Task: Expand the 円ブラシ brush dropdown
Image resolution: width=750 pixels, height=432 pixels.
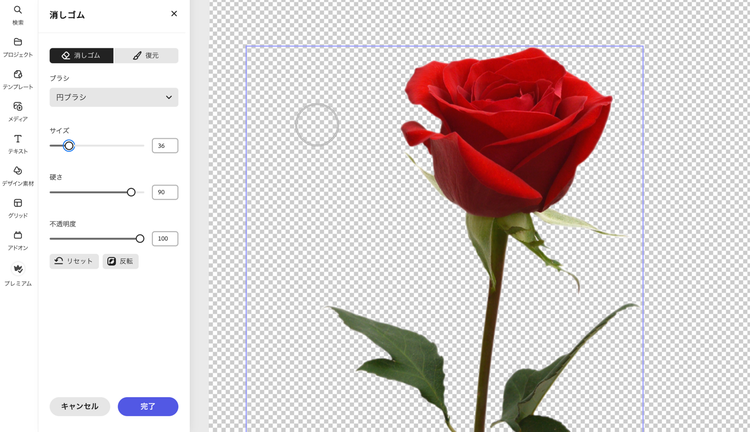Action: click(114, 97)
